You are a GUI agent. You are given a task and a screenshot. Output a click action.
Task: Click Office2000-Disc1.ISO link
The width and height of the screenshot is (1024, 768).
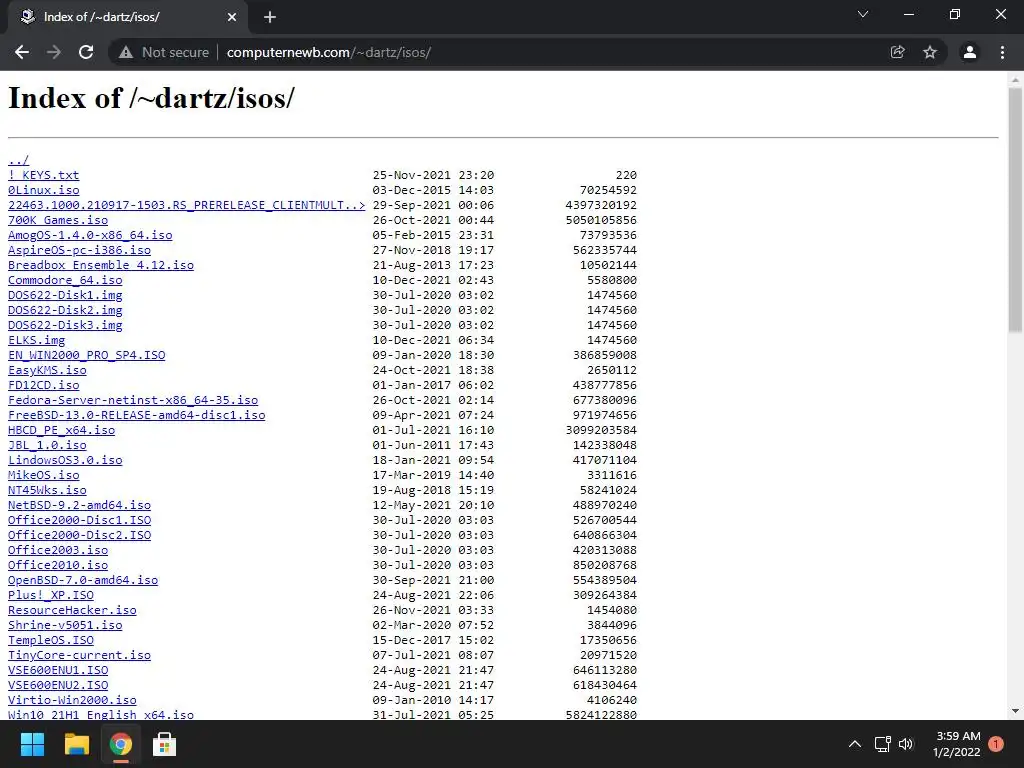coord(79,520)
